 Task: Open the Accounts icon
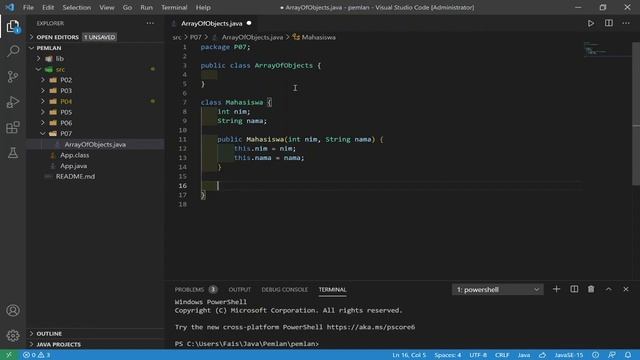pos(13,311)
